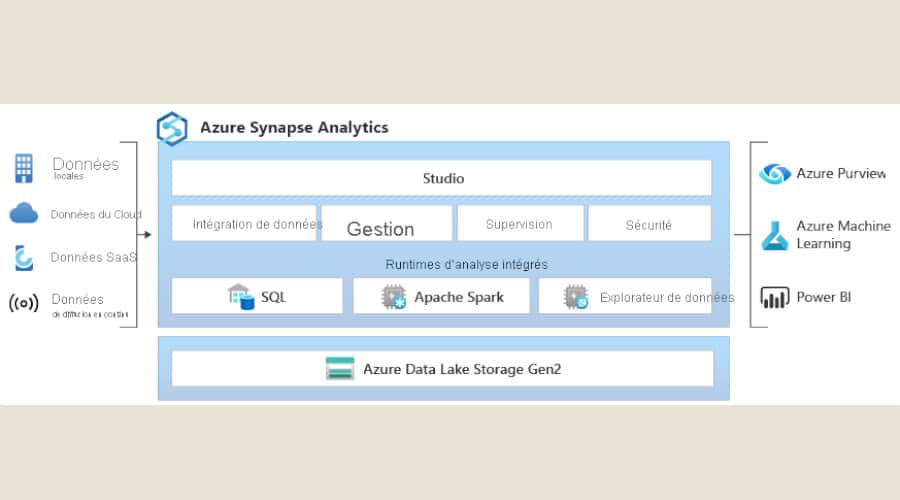Screen dimensions: 900x500
Task: Select the Sécurité box
Action: click(649, 224)
